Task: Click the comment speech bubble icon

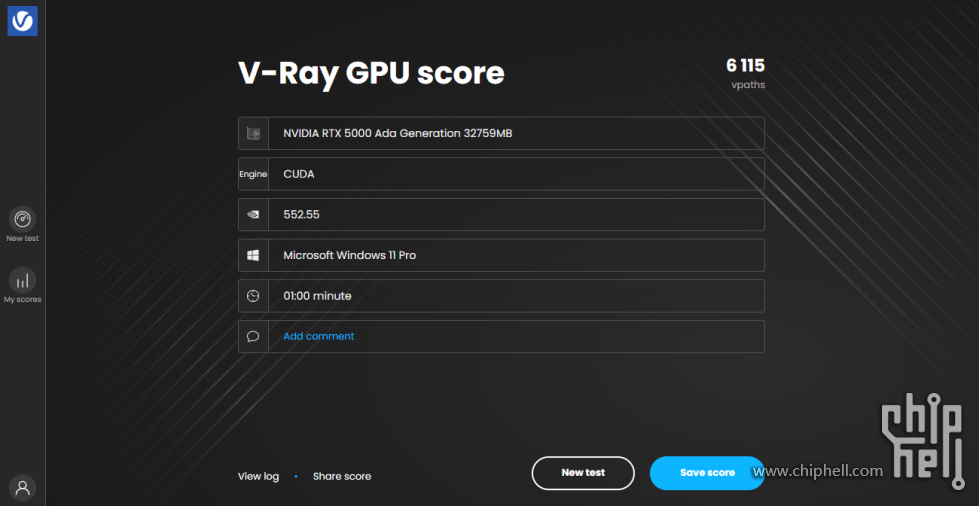Action: [253, 336]
